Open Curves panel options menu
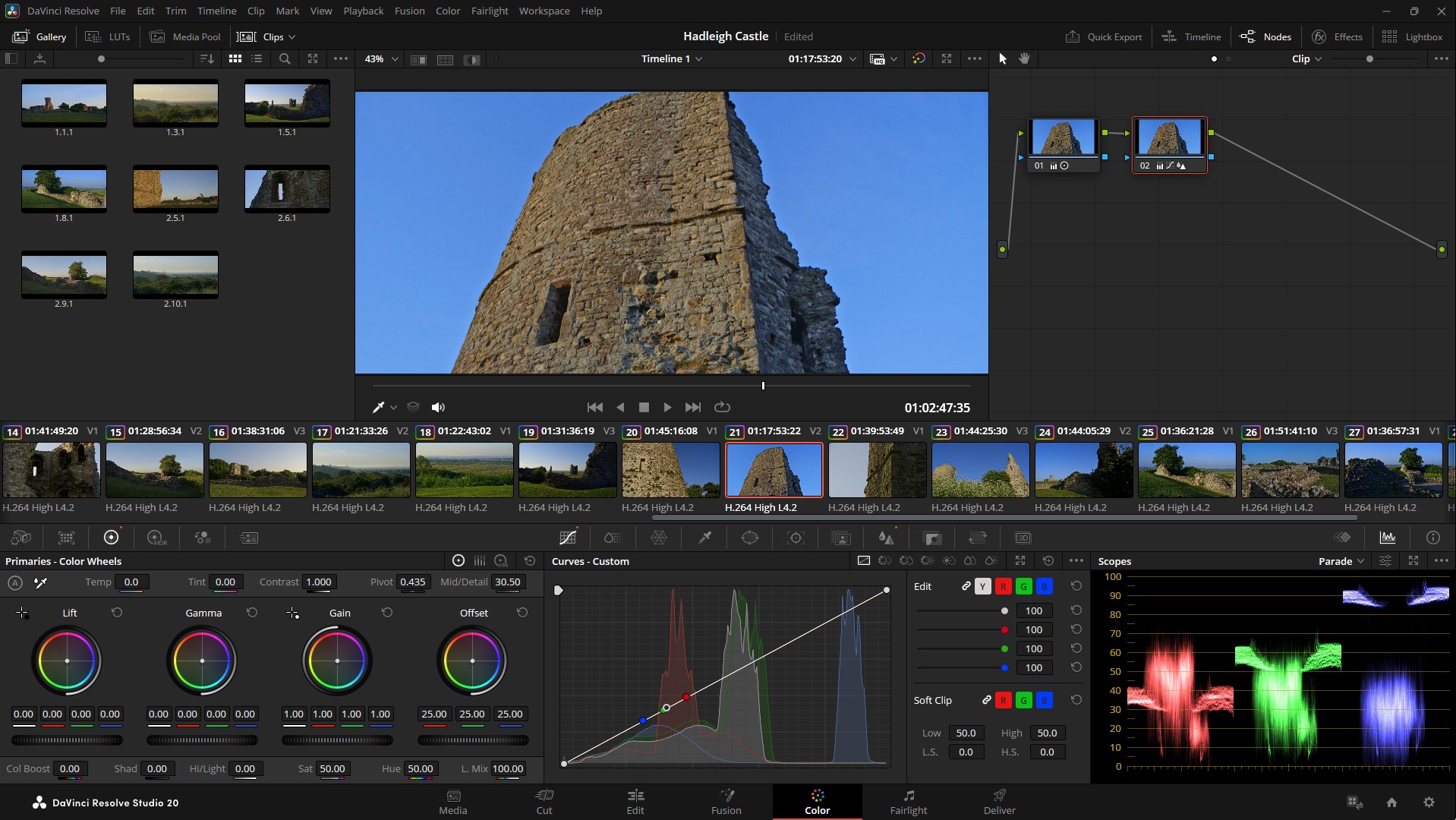This screenshot has height=820, width=1456. (x=1076, y=561)
